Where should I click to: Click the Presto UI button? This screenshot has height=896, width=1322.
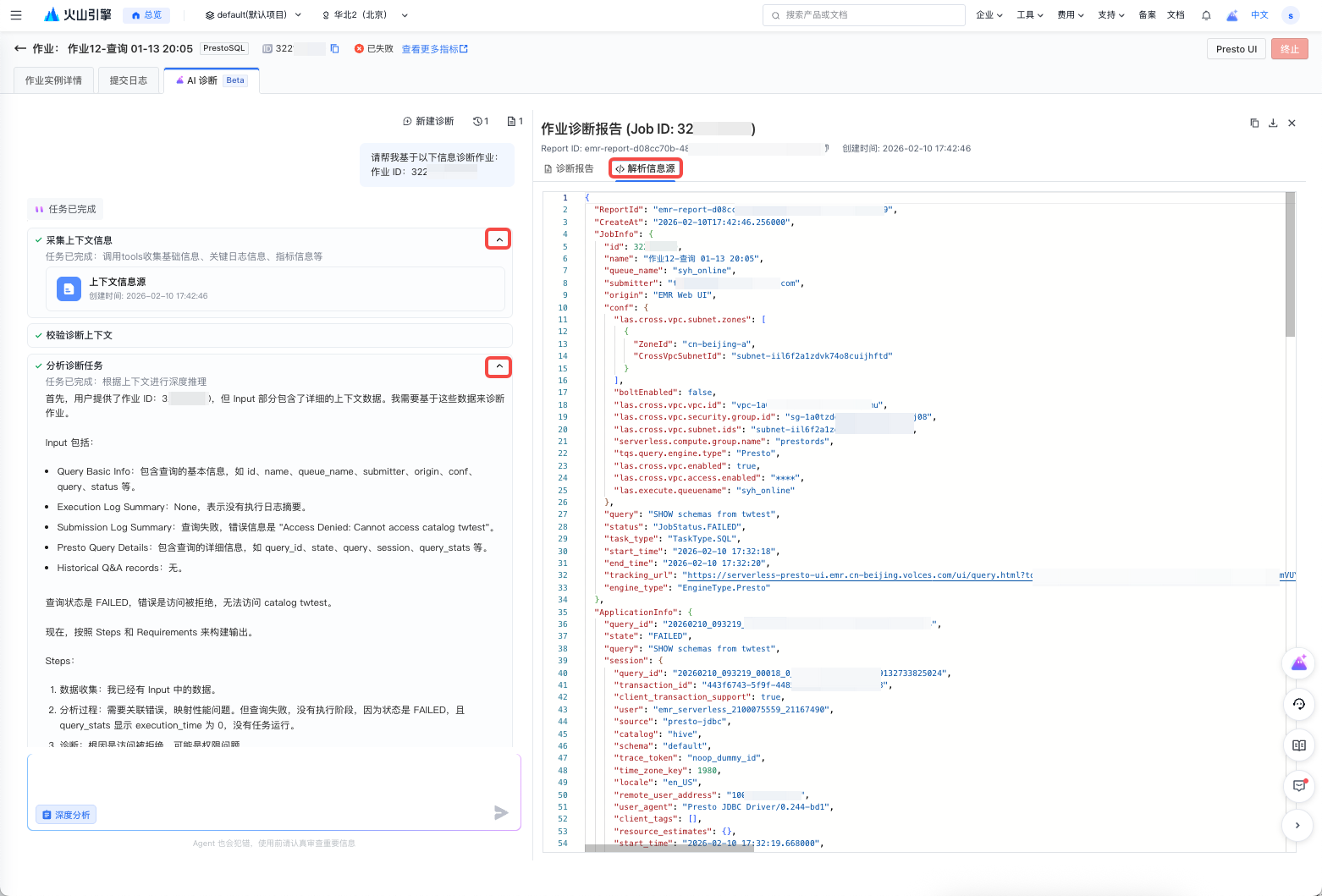pos(1236,49)
